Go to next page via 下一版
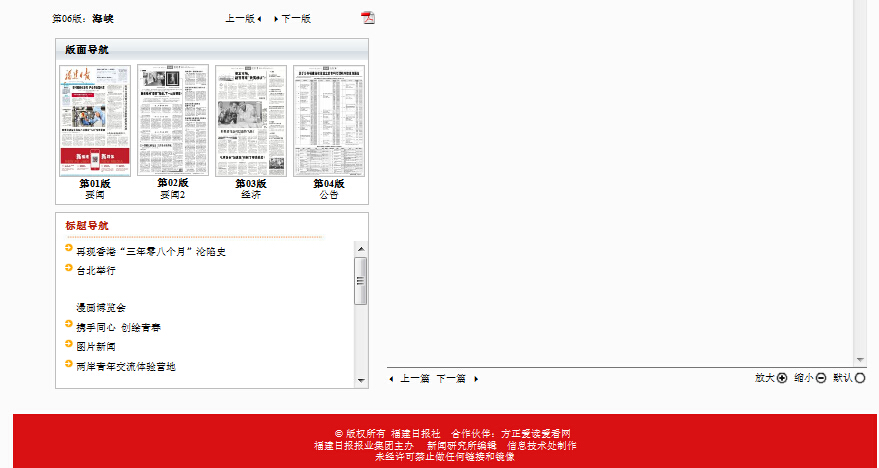879x468 pixels. click(x=296, y=19)
